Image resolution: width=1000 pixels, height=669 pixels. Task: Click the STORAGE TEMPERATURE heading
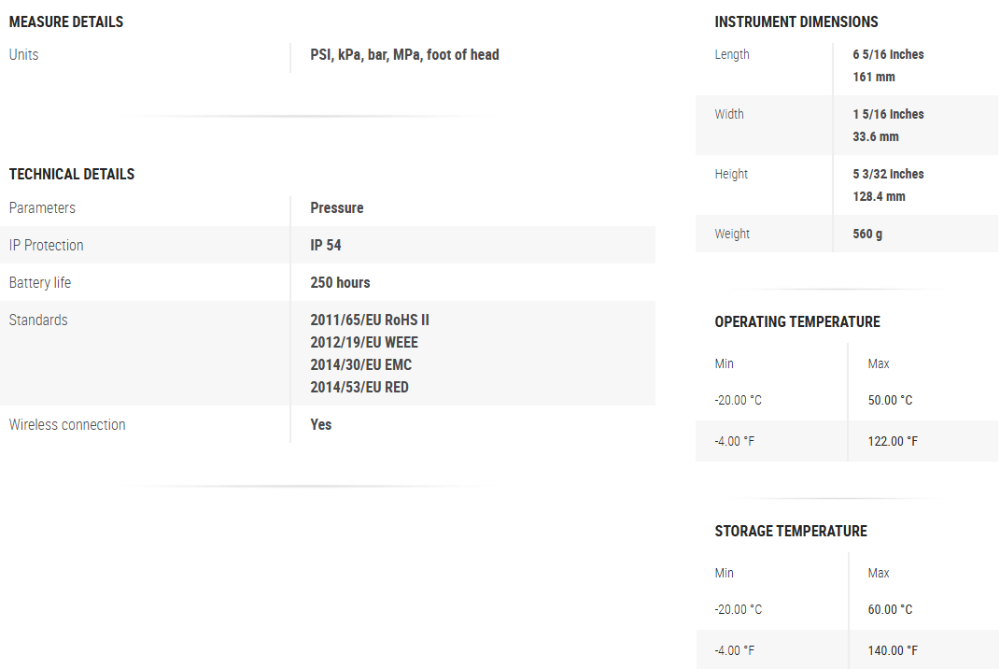[790, 531]
